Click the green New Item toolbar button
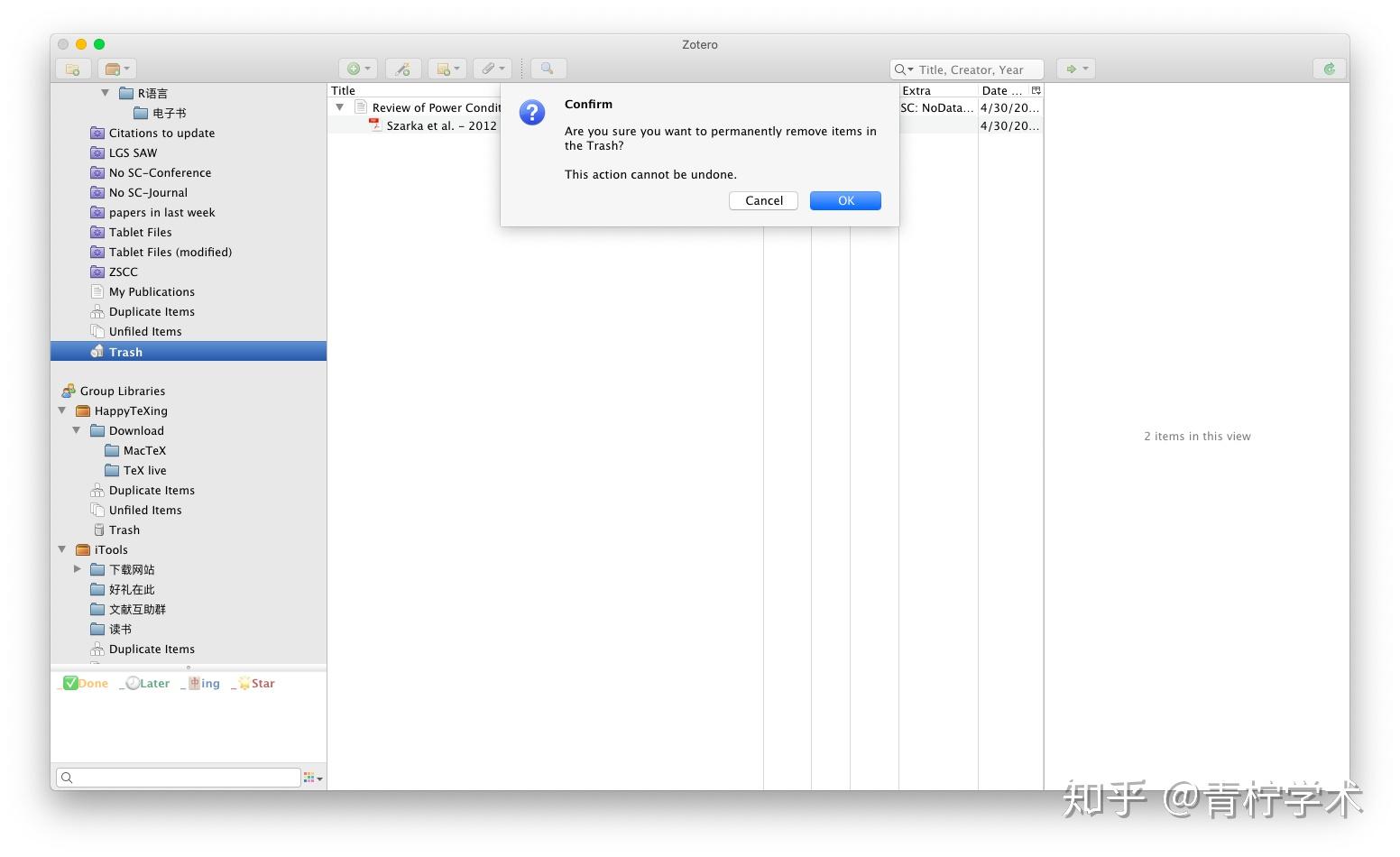 tap(358, 69)
